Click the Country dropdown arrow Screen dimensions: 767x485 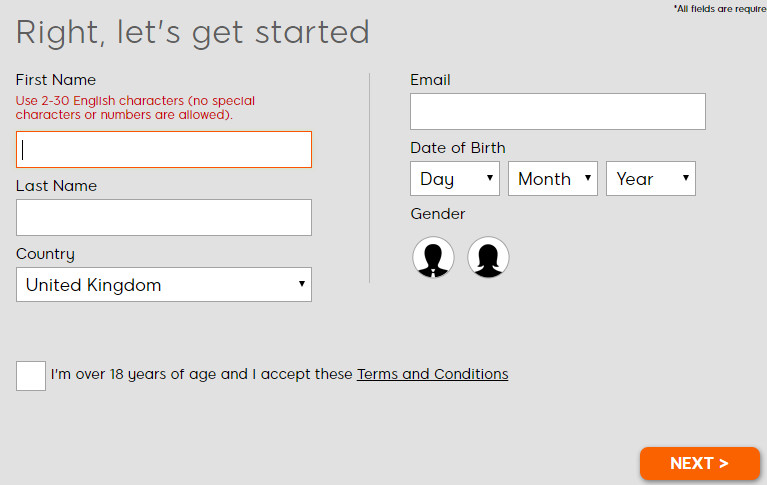pos(302,283)
